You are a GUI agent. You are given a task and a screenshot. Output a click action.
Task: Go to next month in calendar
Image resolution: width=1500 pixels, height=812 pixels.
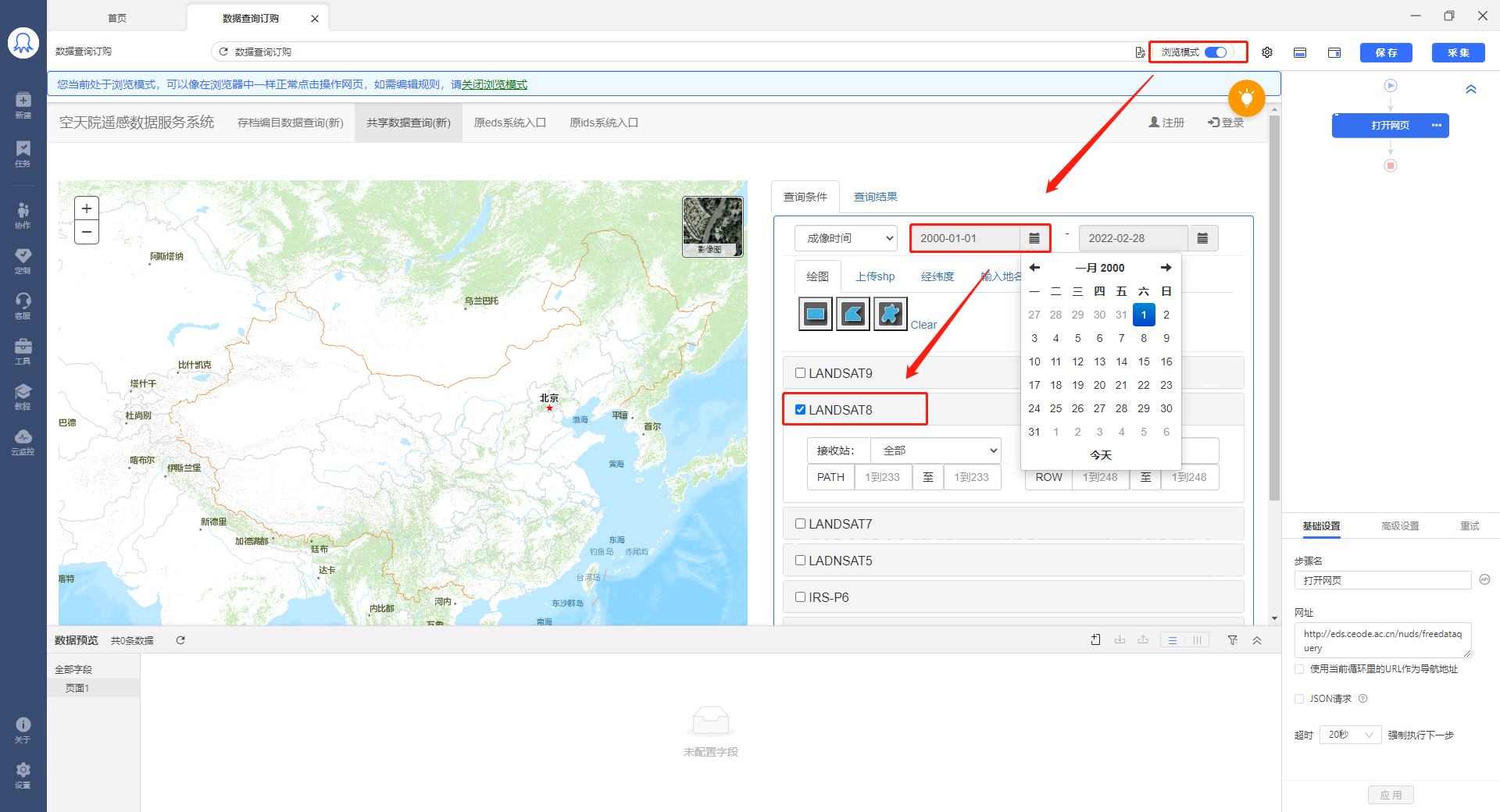point(1166,268)
